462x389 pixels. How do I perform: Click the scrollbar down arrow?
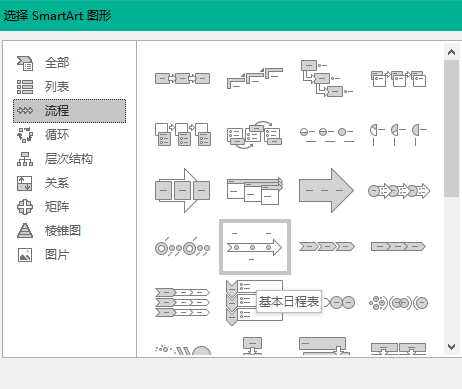tap(452, 347)
